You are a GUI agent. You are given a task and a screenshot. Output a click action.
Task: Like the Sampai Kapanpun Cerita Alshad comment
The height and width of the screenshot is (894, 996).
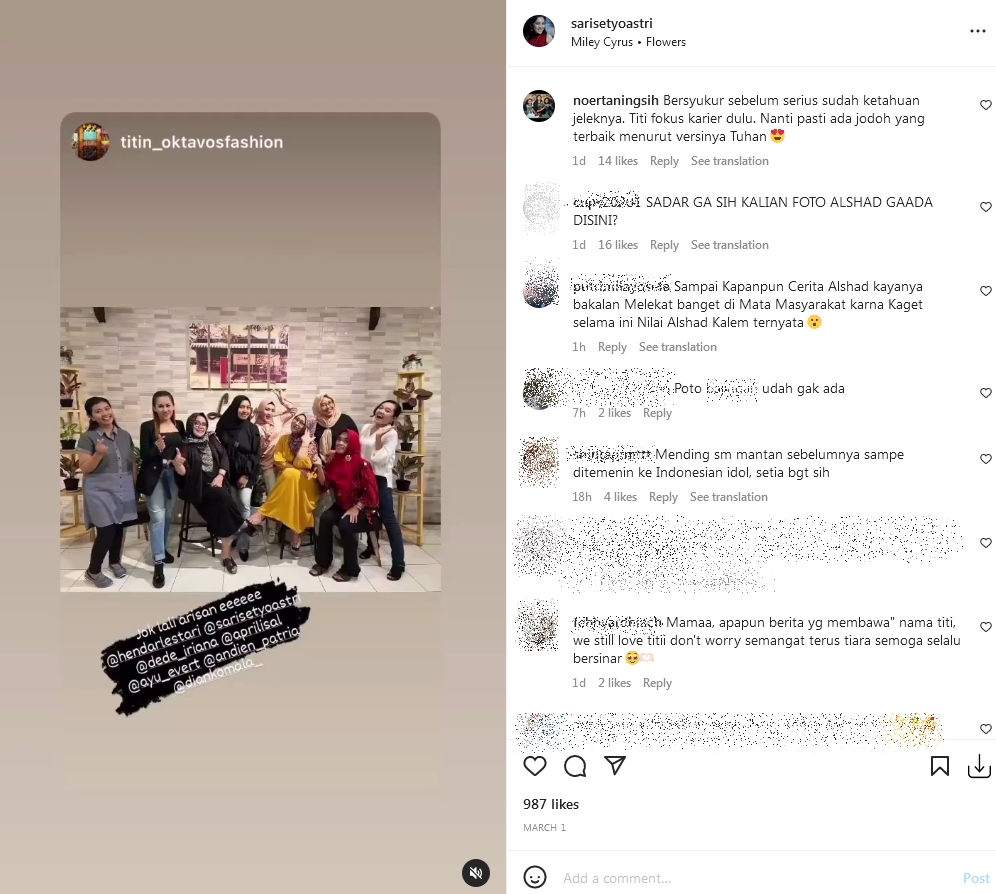(985, 290)
